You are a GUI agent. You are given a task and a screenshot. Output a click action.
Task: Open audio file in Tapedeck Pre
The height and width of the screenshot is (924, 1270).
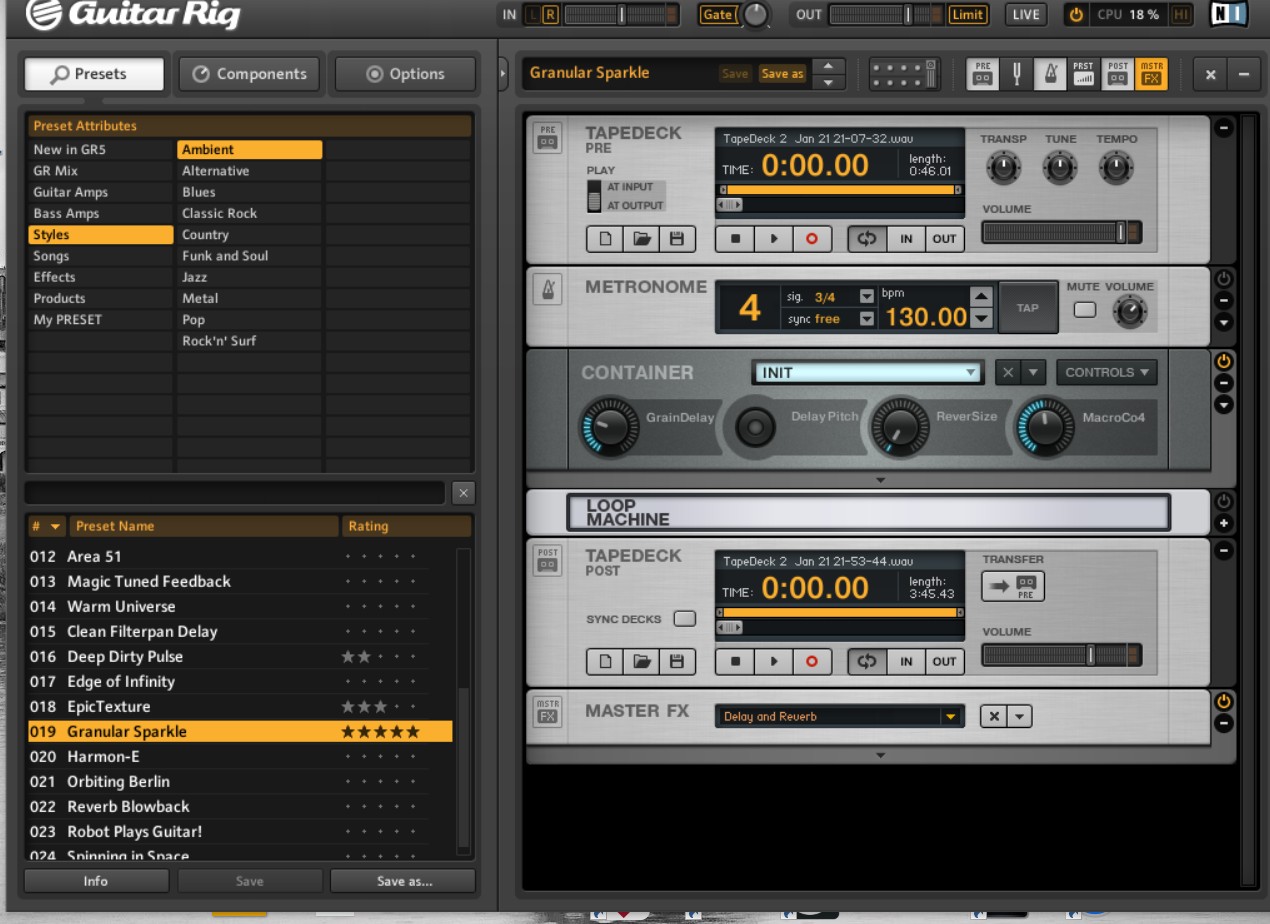pos(641,239)
